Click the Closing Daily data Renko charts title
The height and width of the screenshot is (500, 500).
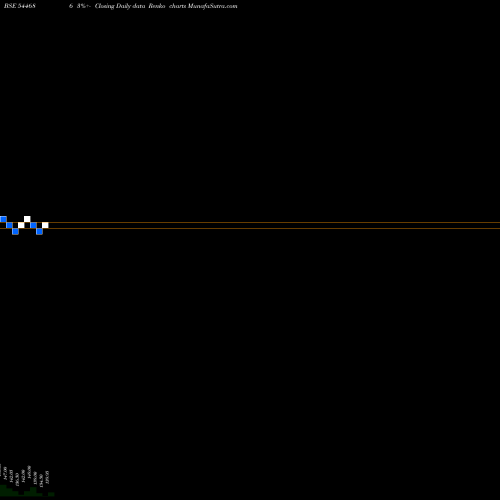pos(140,6)
